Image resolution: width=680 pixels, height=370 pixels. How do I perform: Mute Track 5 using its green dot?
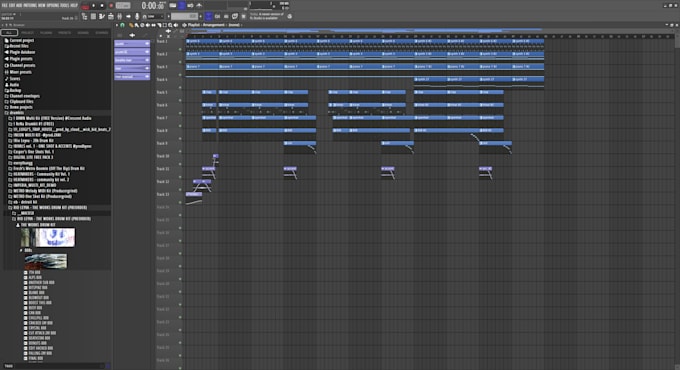click(x=180, y=101)
